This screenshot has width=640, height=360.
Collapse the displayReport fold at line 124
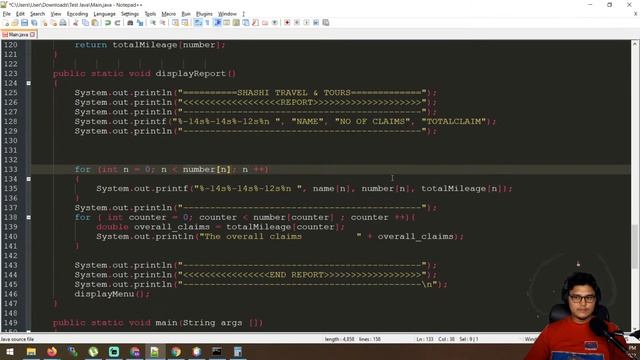(x=29, y=83)
